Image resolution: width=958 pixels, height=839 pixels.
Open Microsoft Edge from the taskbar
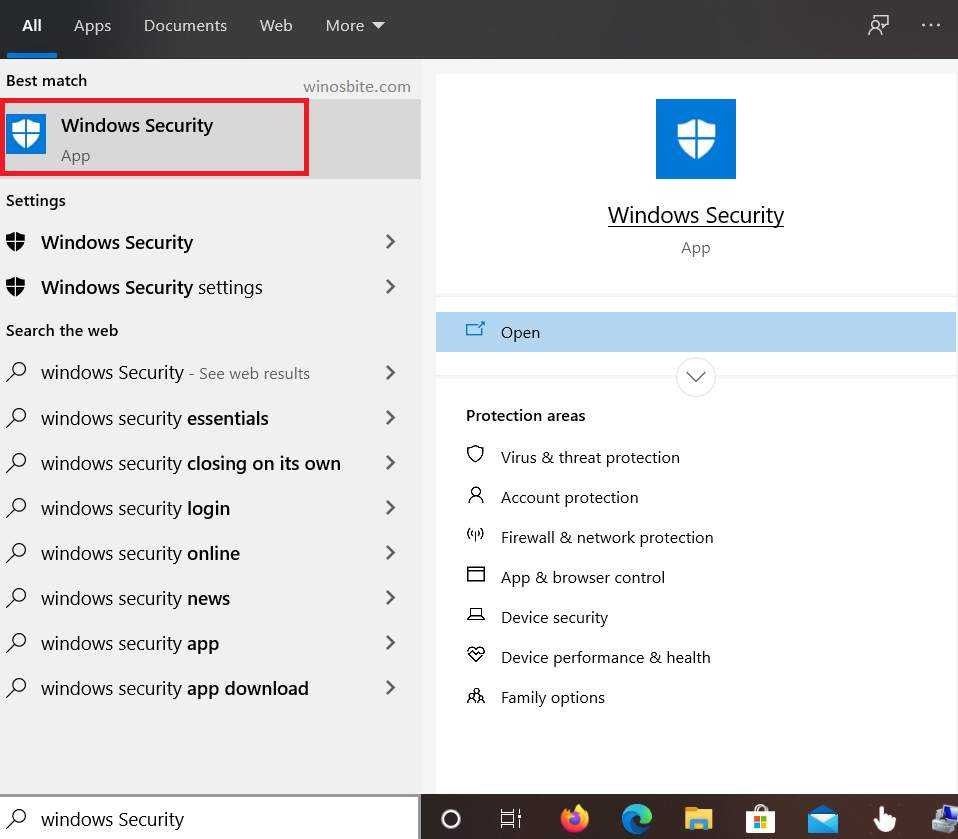636,819
